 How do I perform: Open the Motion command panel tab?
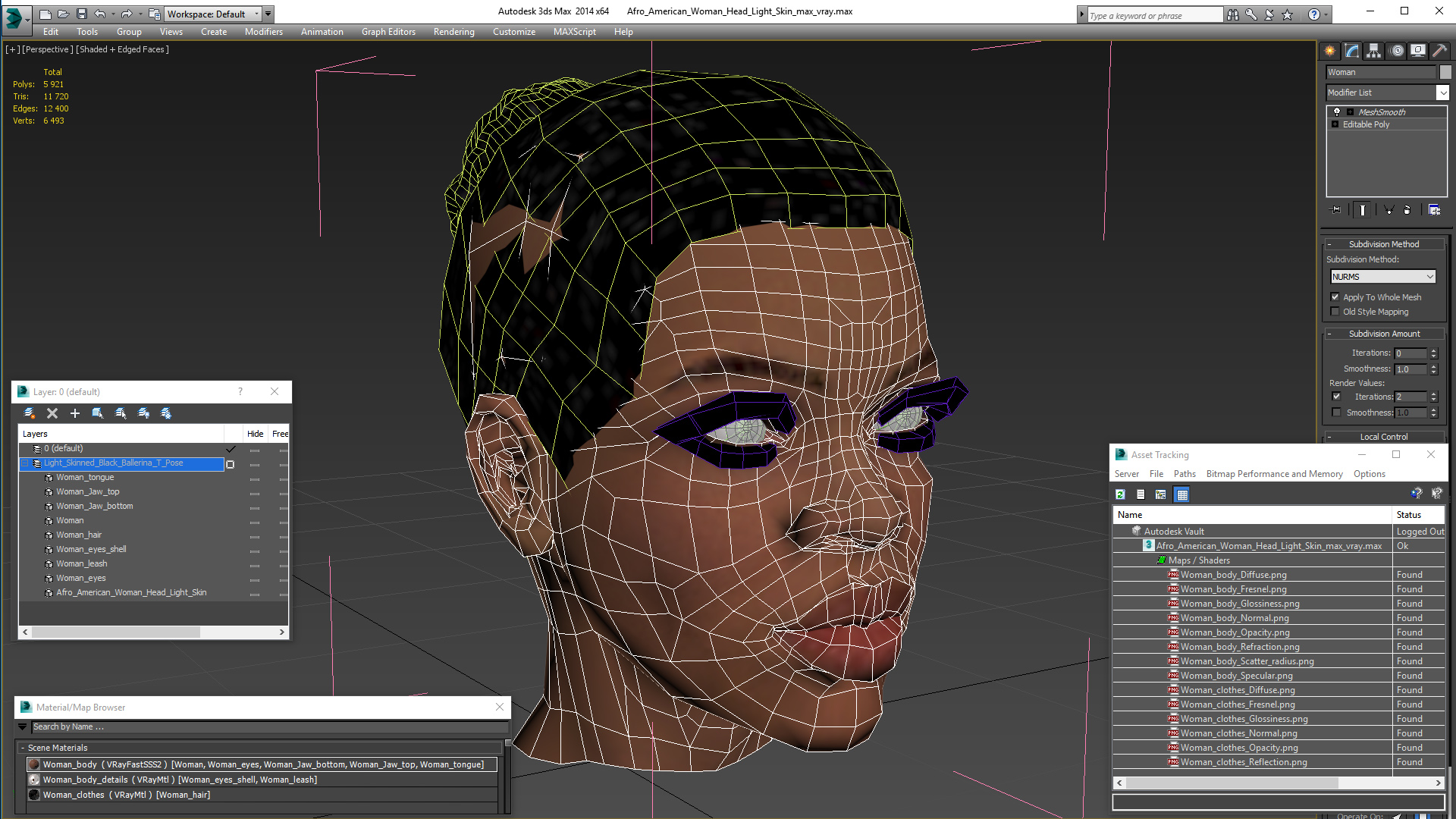click(x=1396, y=51)
